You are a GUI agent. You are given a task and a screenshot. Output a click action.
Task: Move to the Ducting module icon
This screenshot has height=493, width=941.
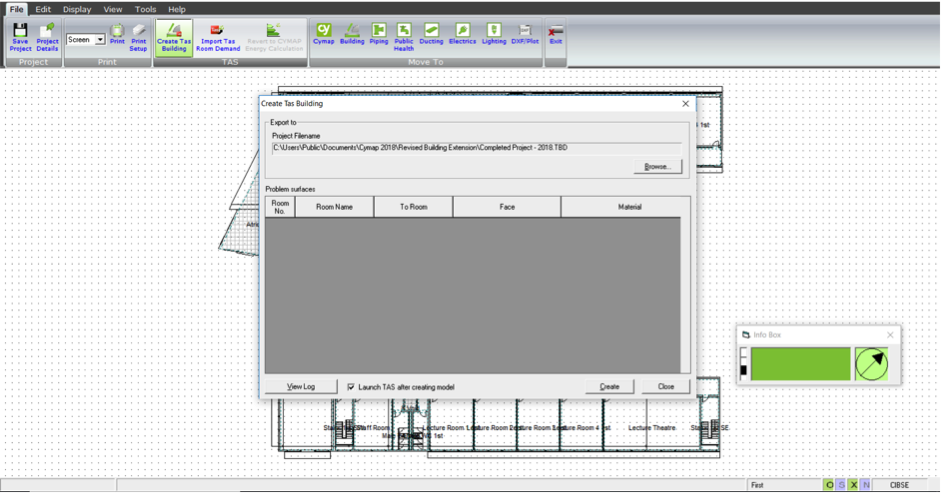[x=431, y=34]
